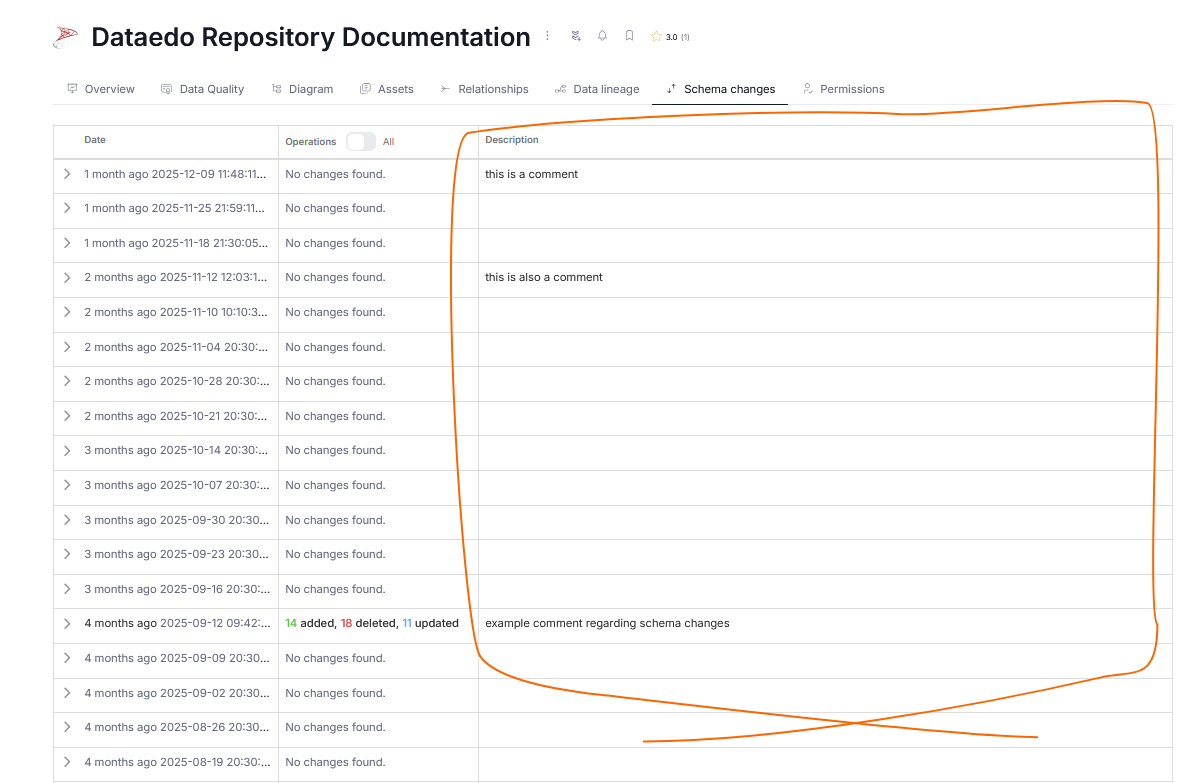Viewport: 1182px width, 783px height.
Task: Click the notification bell icon
Action: coord(602,36)
